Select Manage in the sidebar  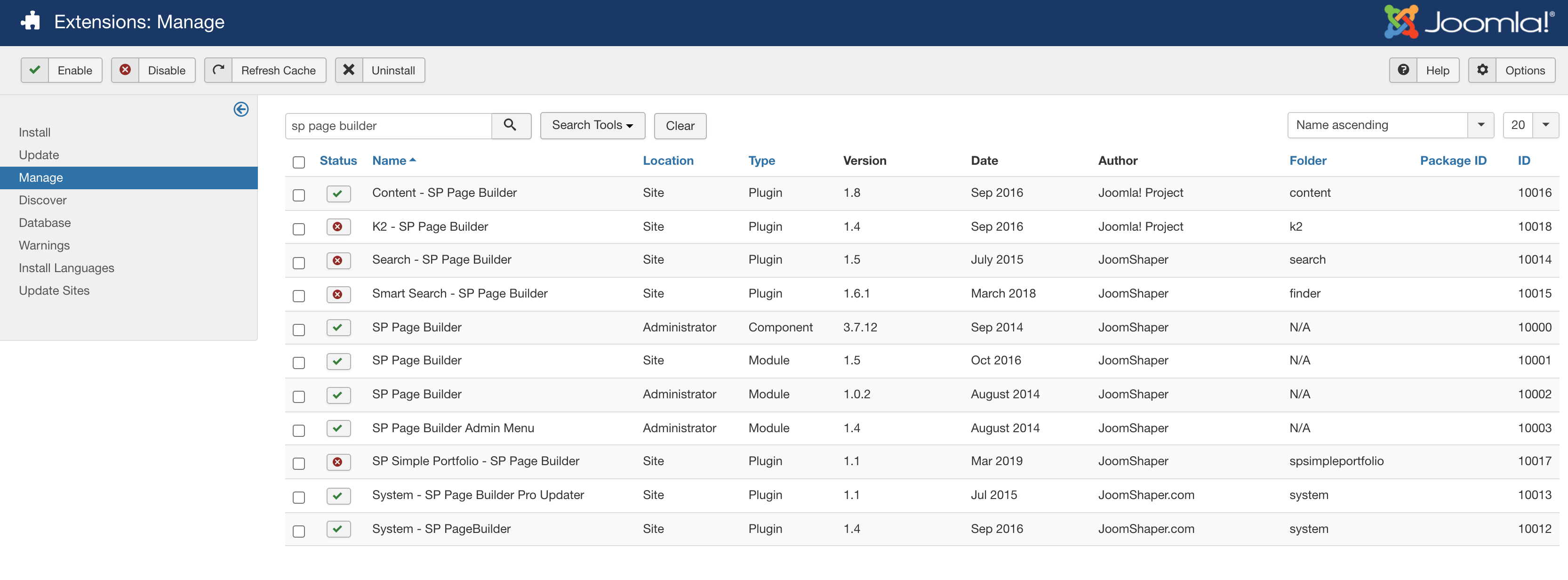click(x=128, y=177)
